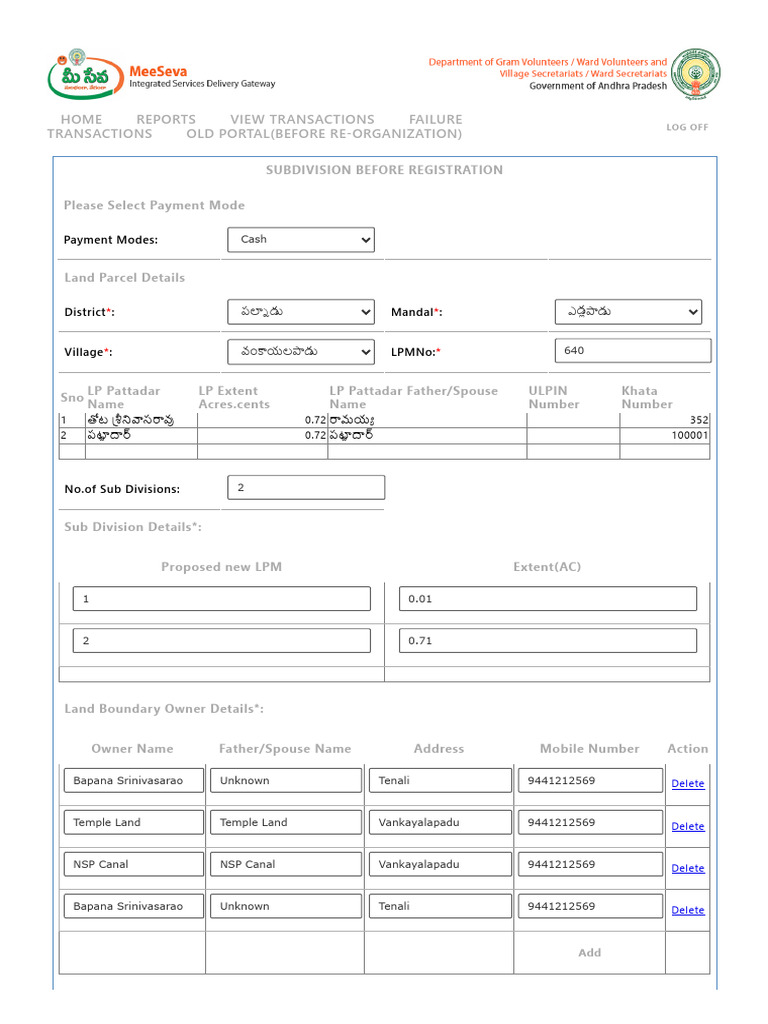Click Khata number 100001 cell

coord(665,436)
